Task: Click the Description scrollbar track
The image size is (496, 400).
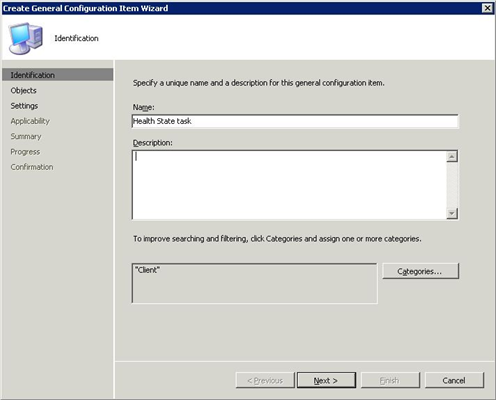Action: coord(452,185)
